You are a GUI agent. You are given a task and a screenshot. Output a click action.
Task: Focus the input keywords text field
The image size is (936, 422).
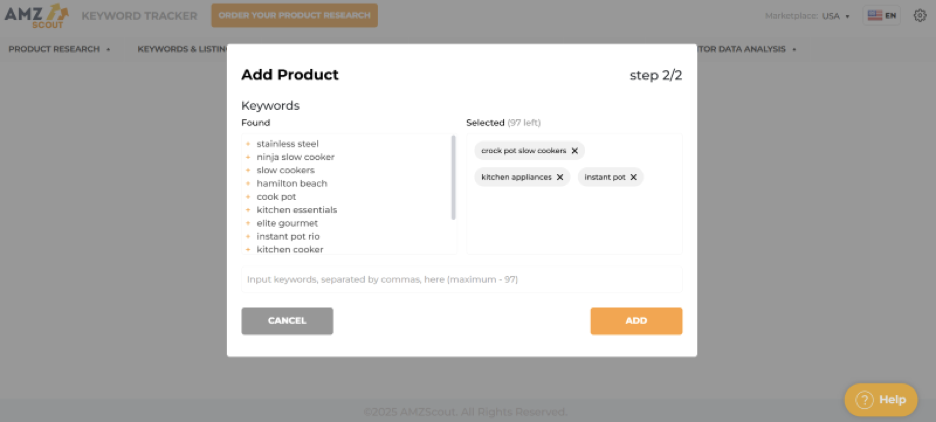[x=462, y=280]
